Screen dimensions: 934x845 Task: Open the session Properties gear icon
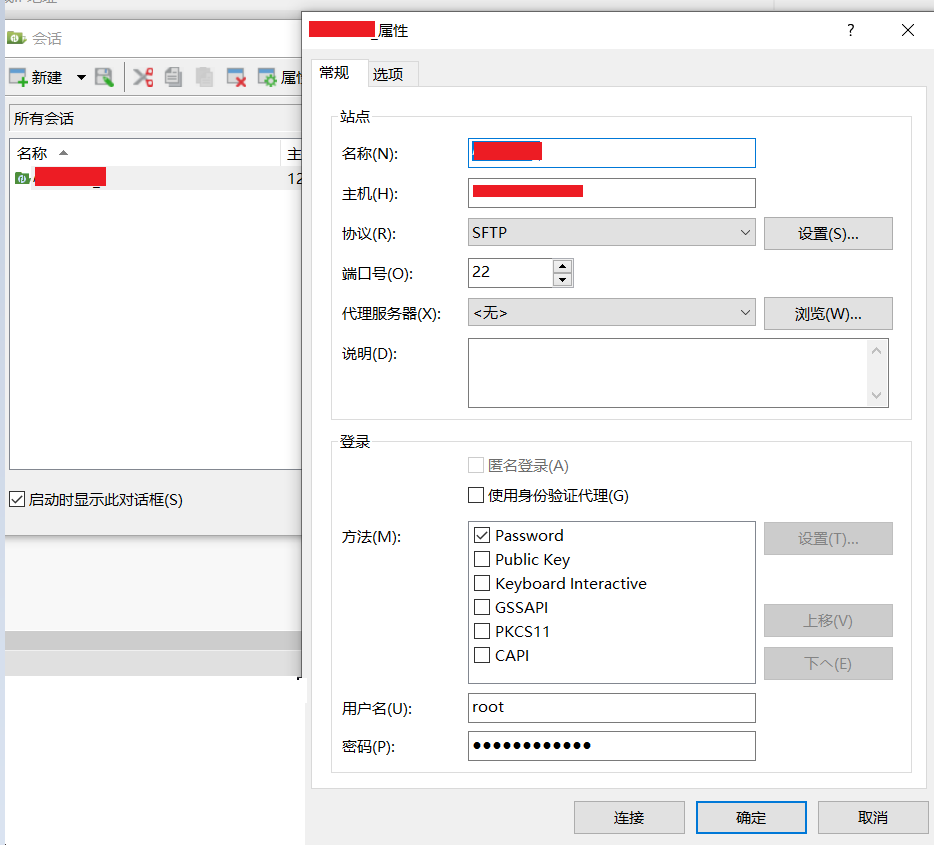pos(266,77)
